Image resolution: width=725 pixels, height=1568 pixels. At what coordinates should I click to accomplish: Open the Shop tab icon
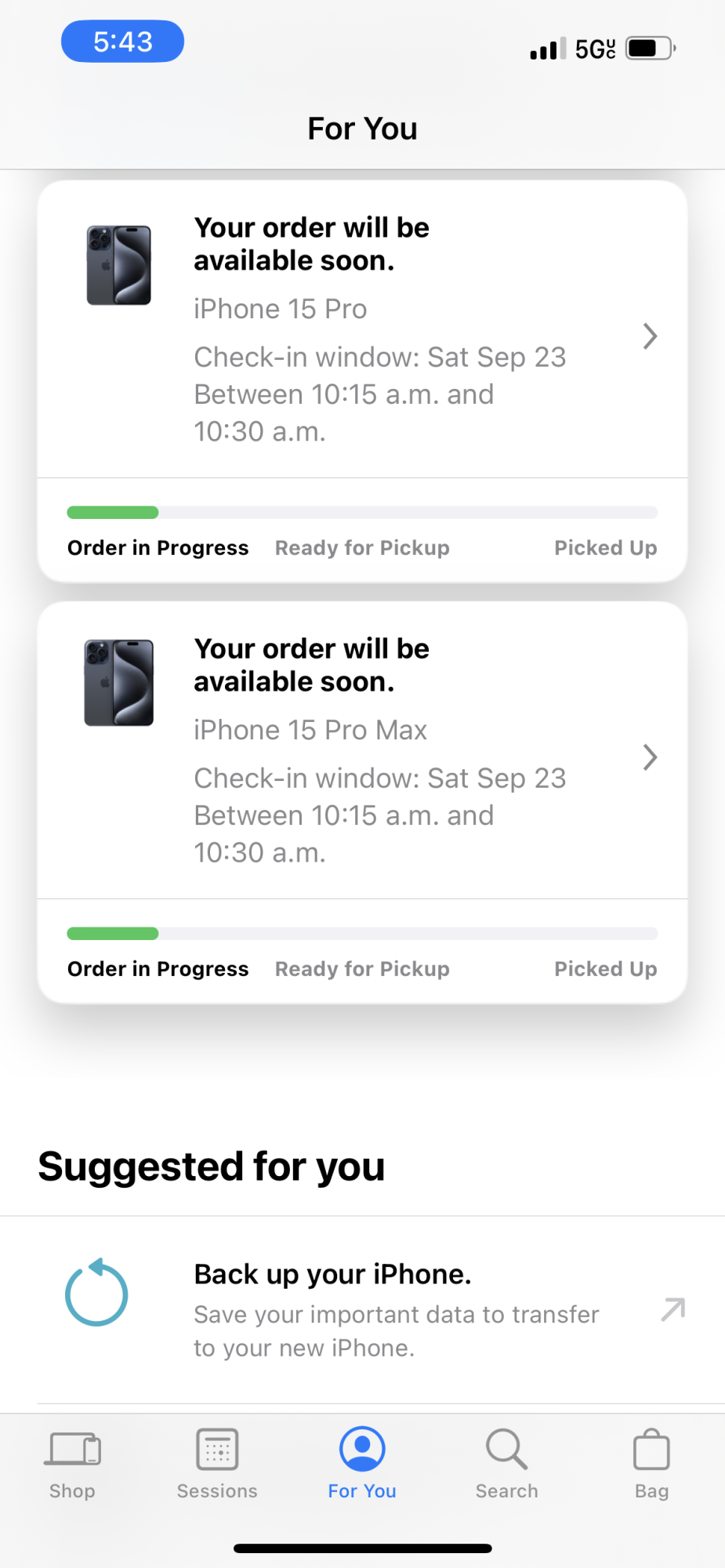[x=72, y=1449]
